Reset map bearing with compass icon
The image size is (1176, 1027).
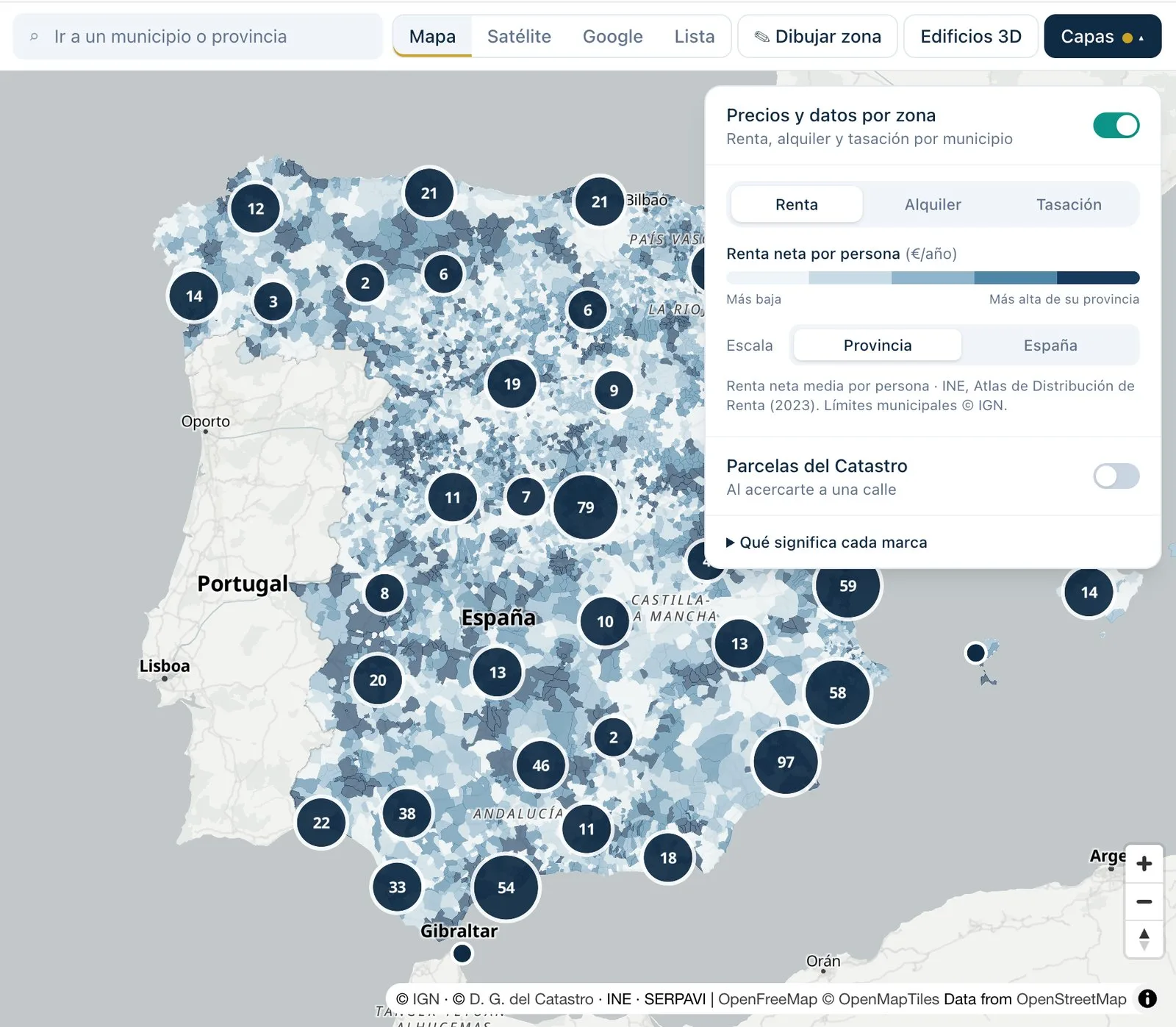(1144, 940)
